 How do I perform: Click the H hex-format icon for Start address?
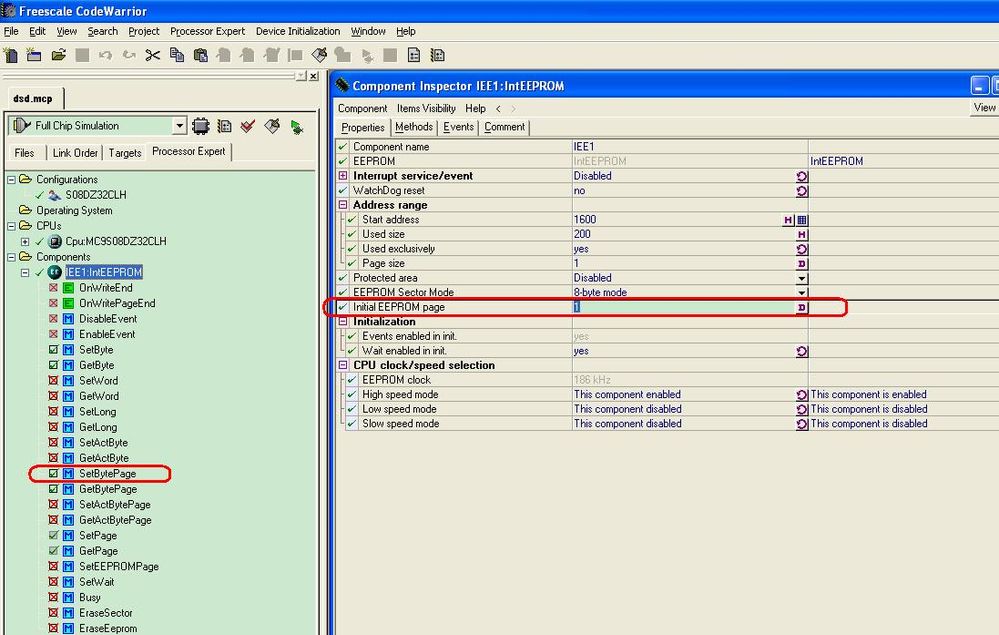point(788,220)
